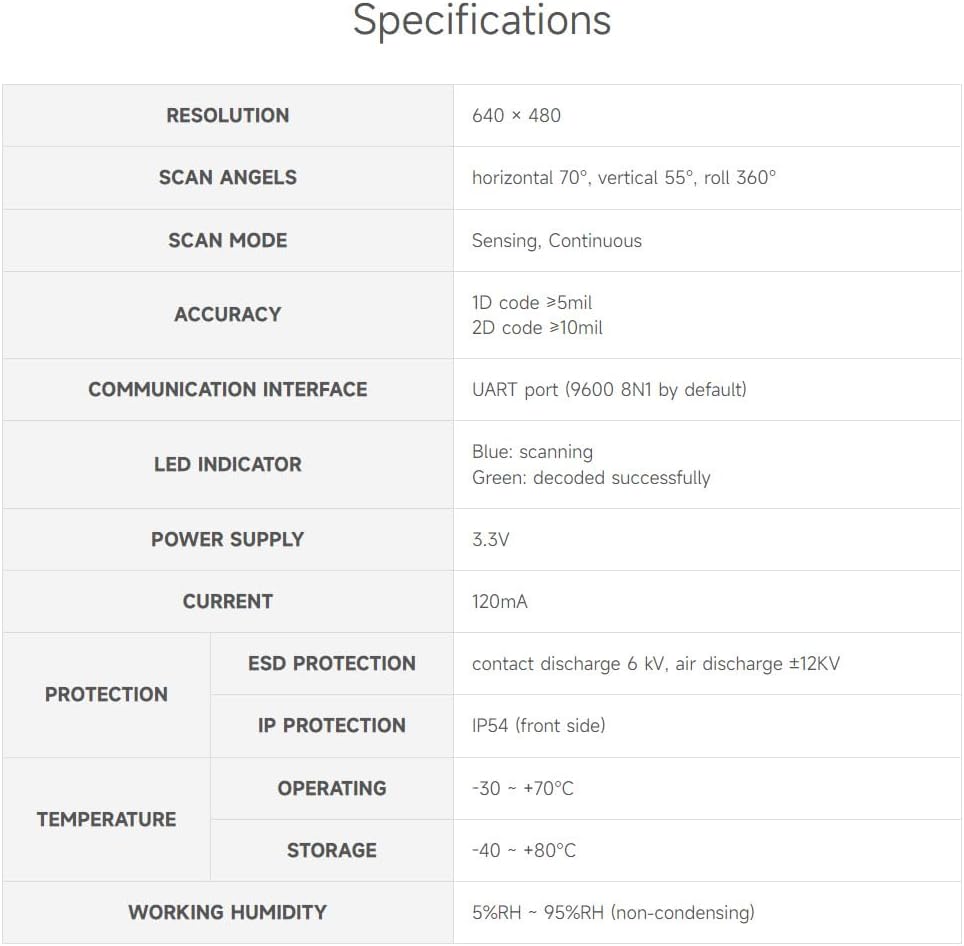Select the 640 × 480 resolution value

[x=516, y=115]
